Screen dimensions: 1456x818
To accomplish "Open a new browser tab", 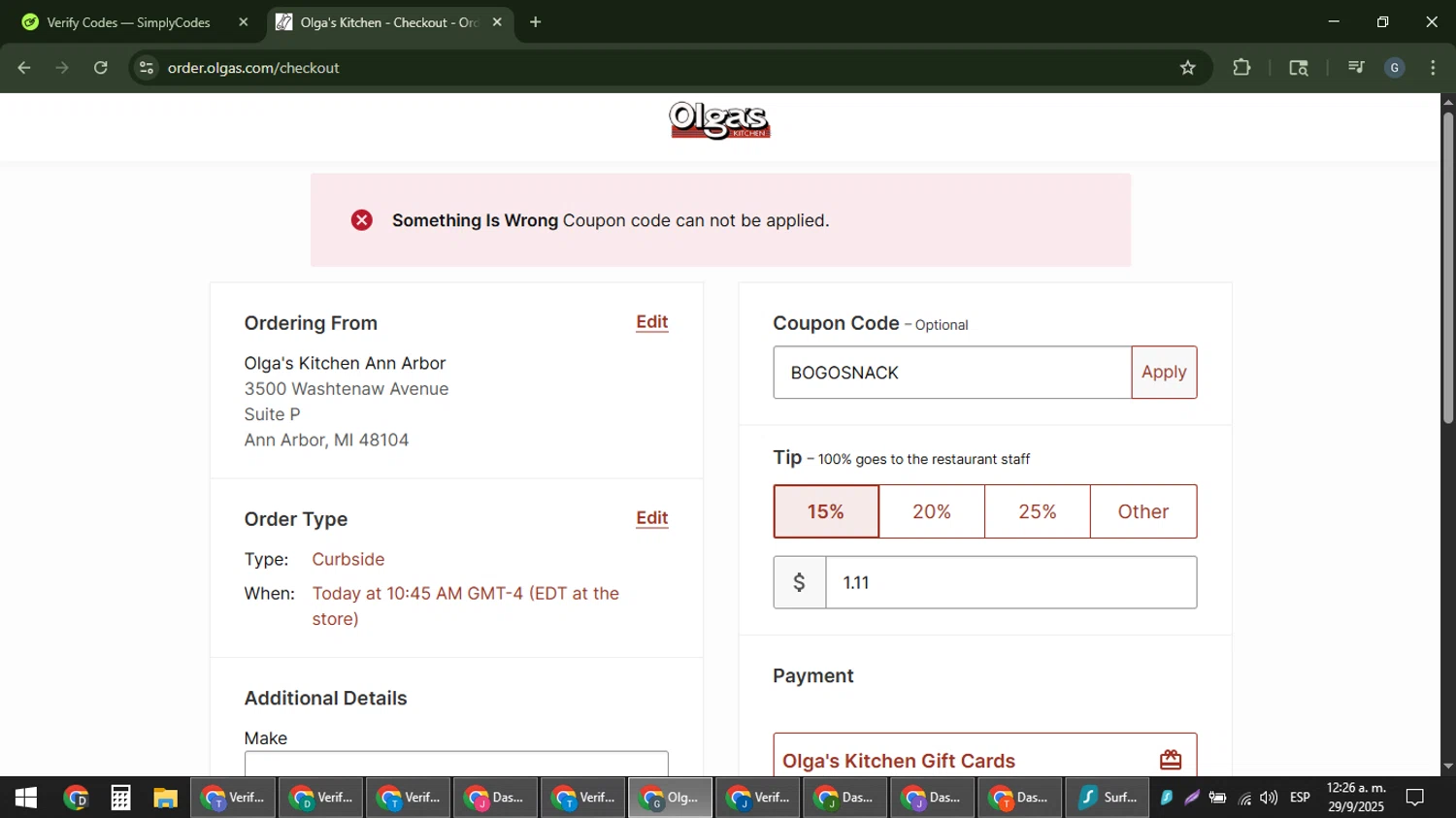I will click(x=535, y=22).
